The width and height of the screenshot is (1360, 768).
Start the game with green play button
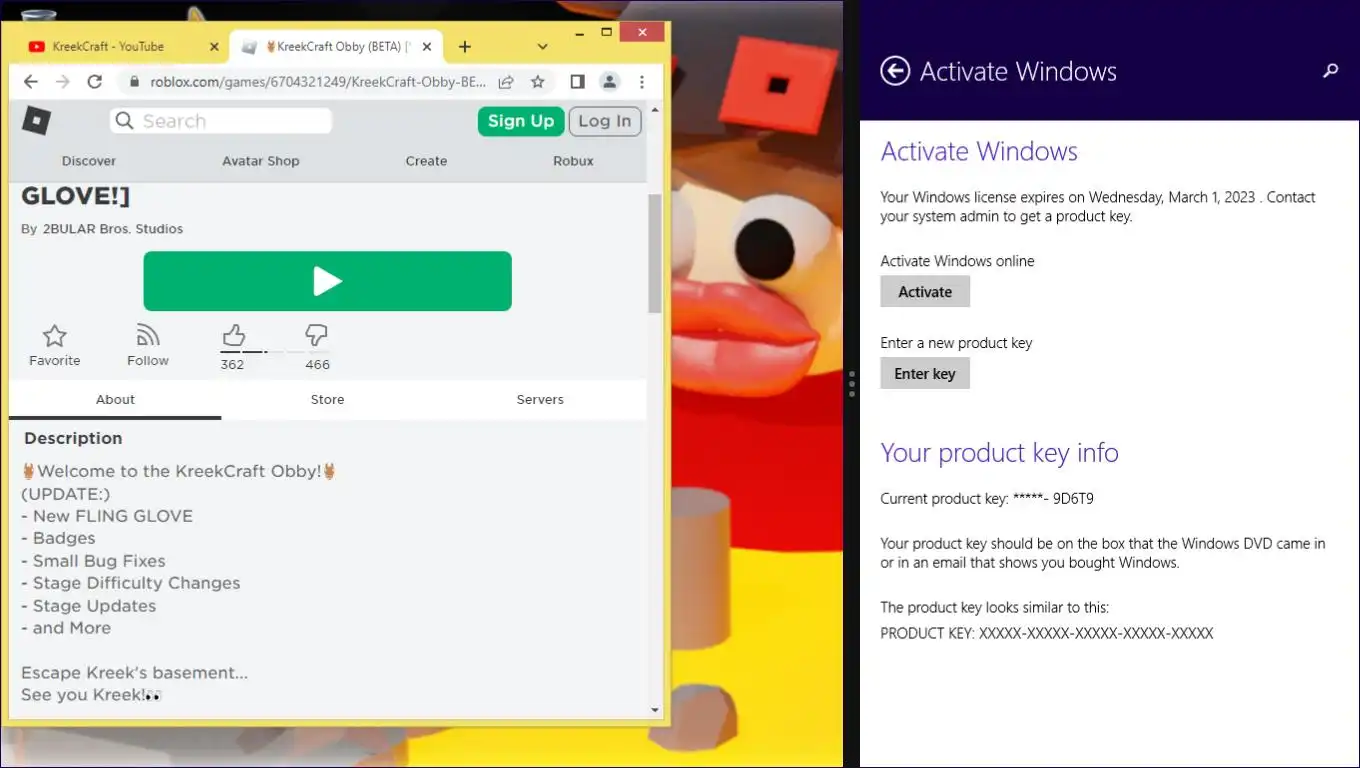click(x=327, y=281)
